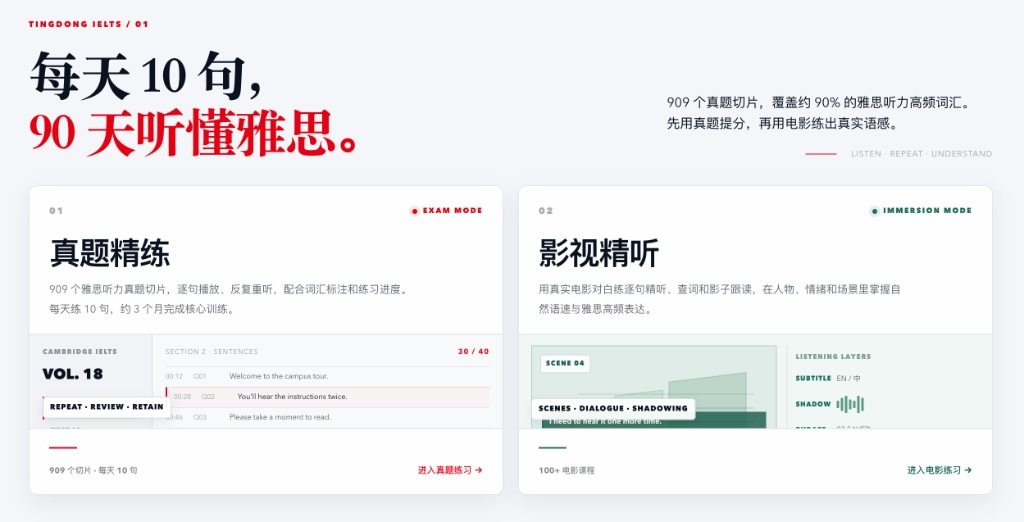Click the LISTENING LAYERS heading
Viewport: 1024px width, 522px height.
coord(833,357)
